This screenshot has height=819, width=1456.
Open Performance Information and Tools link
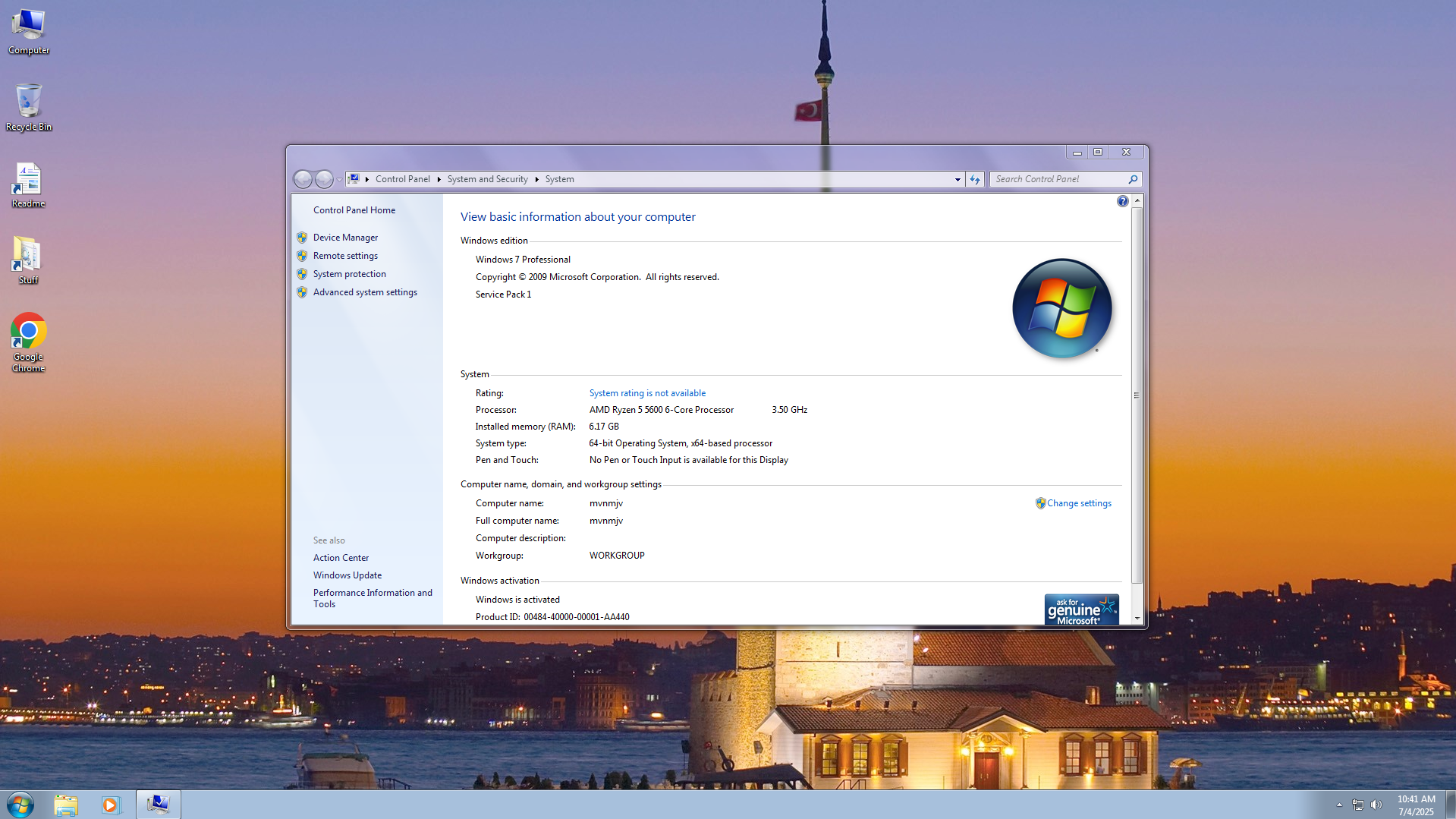pos(373,598)
